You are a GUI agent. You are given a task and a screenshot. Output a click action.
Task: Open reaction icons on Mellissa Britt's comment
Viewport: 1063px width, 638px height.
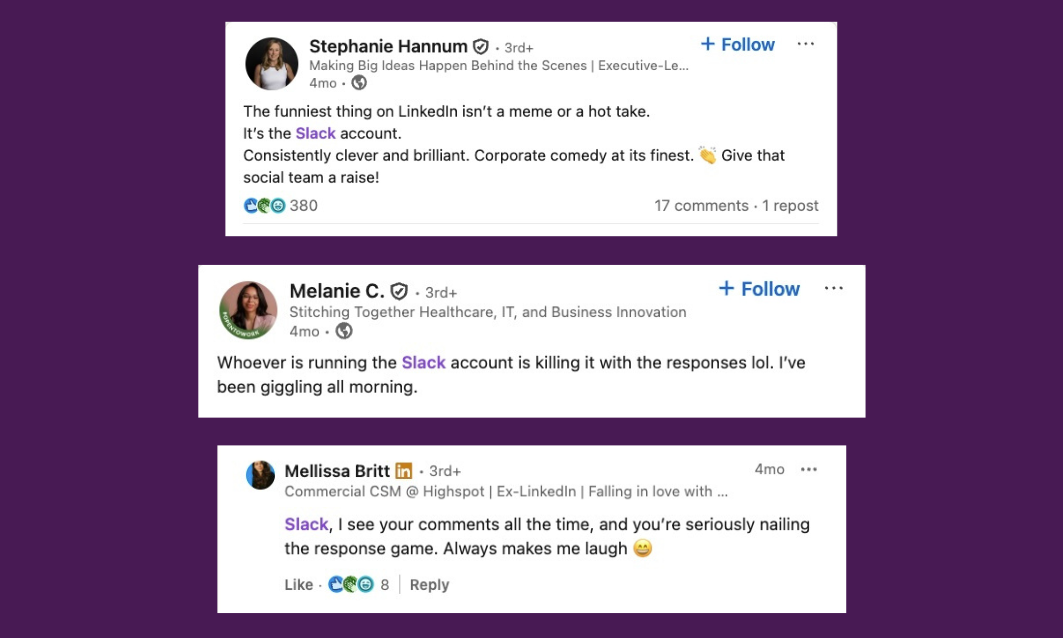pyautogui.click(x=350, y=585)
